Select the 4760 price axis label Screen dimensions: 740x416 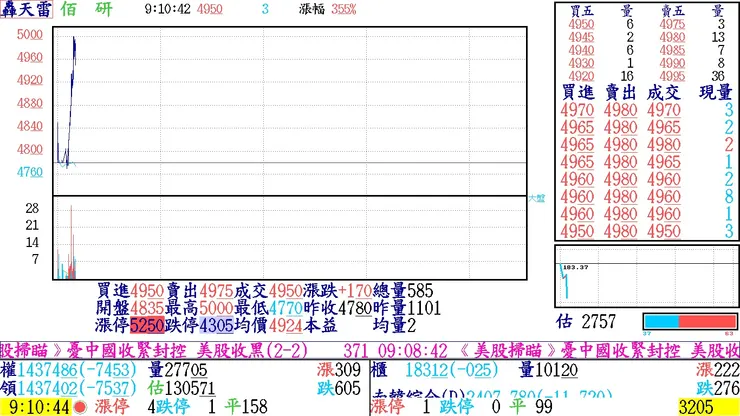(x=30, y=172)
